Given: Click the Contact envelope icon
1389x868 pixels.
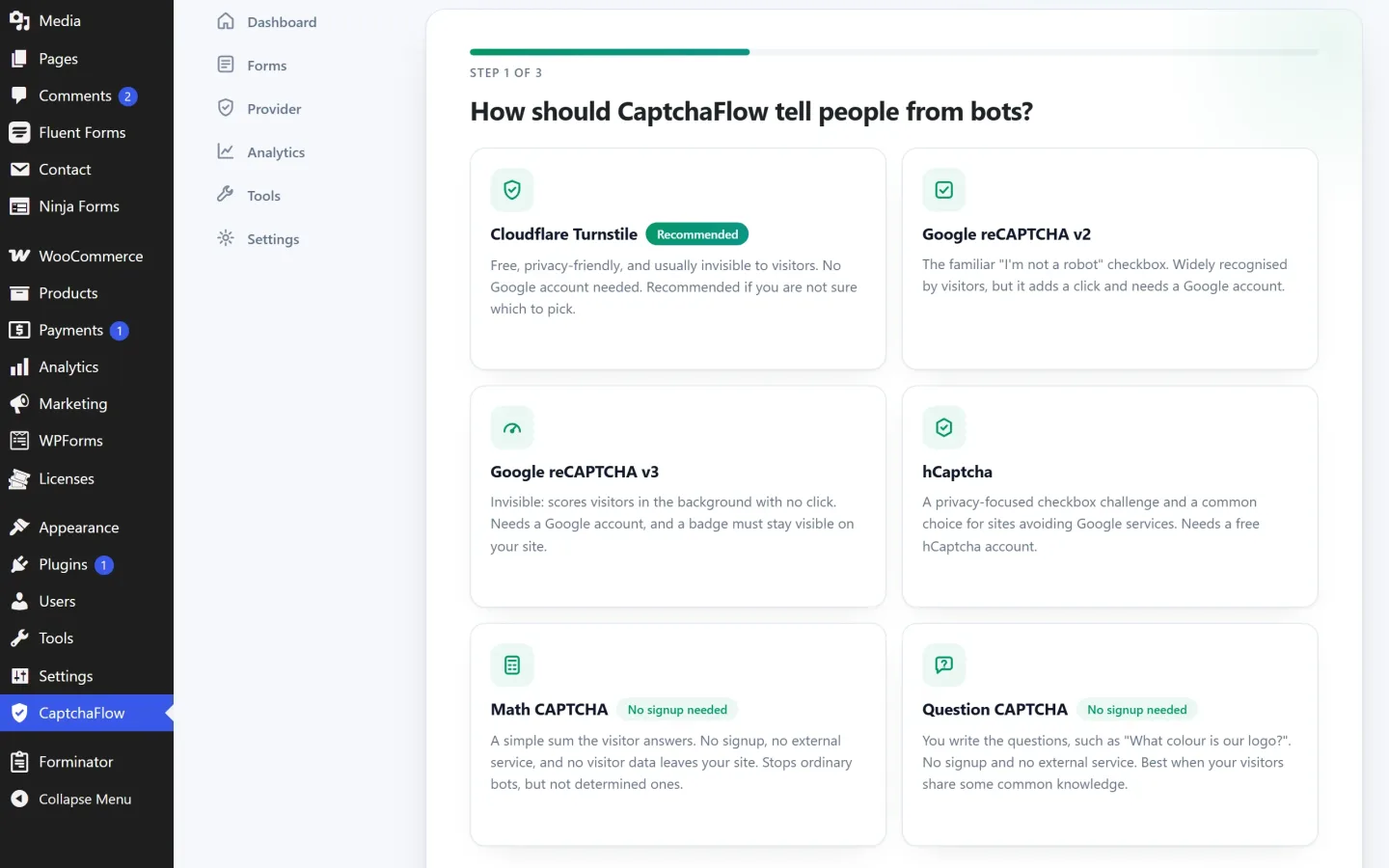Looking at the screenshot, I should pyautogui.click(x=19, y=169).
